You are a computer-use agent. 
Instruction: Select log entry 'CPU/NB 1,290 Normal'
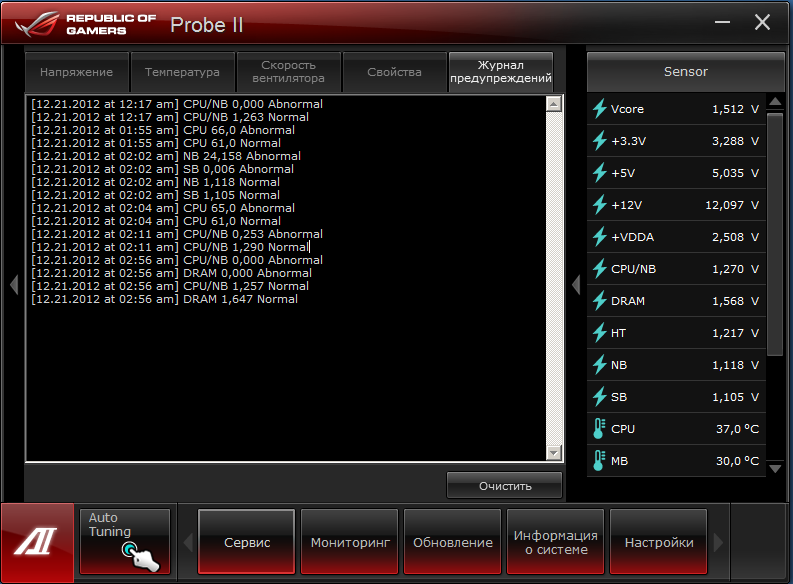tap(170, 247)
